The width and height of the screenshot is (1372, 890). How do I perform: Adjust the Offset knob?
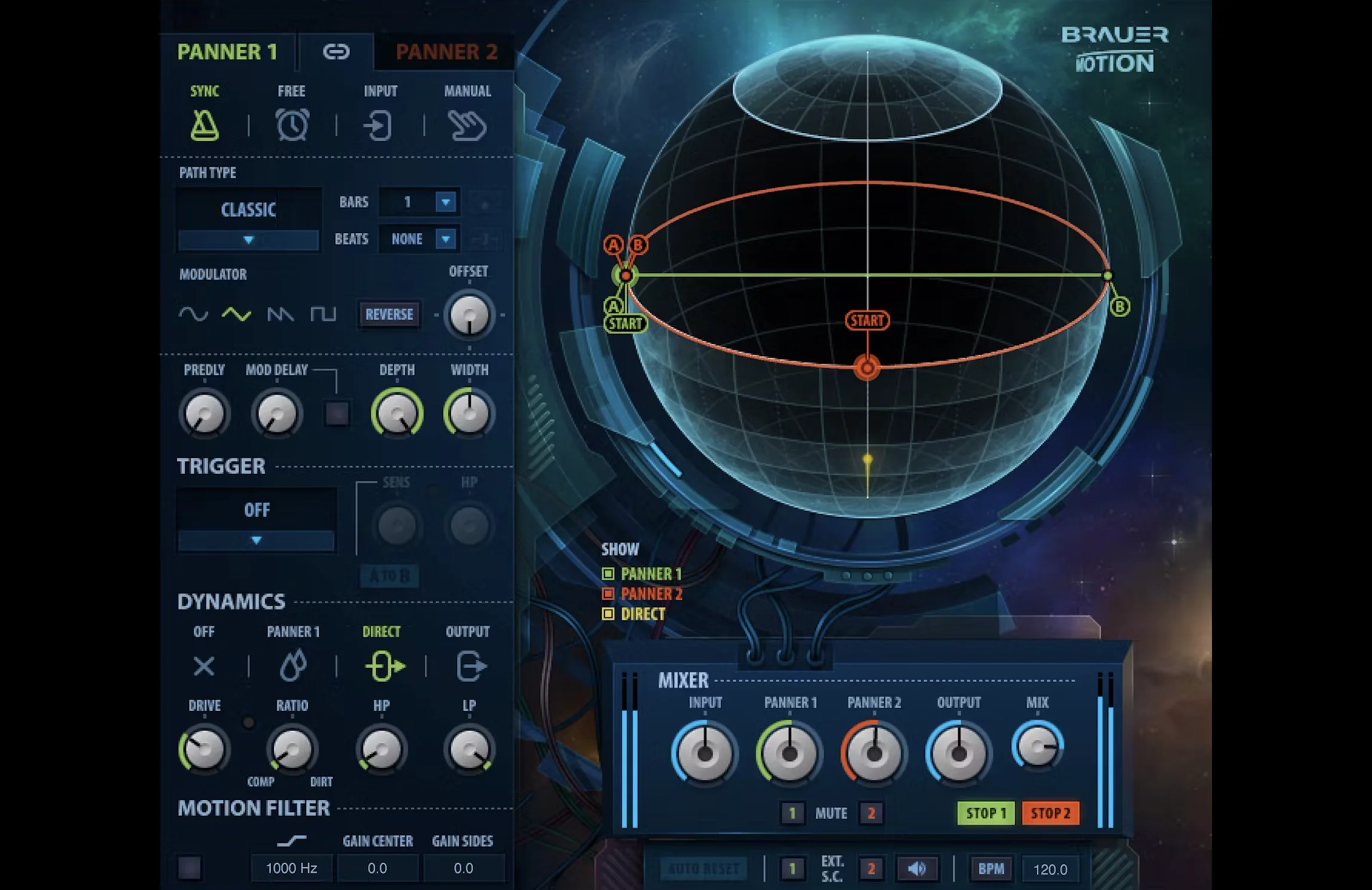coord(469,316)
